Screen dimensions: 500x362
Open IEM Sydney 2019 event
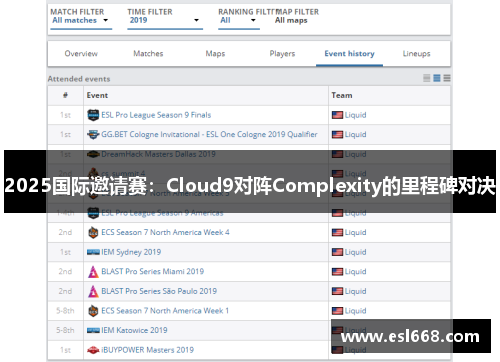131,252
